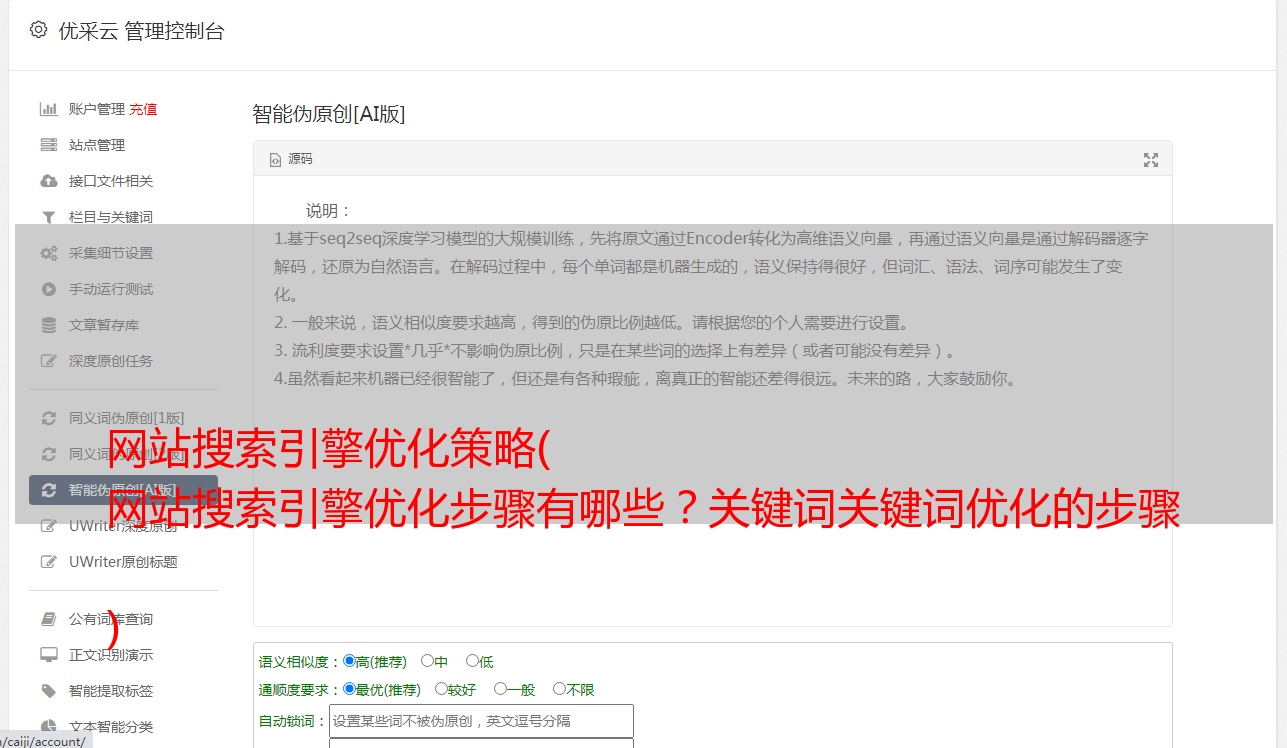
Task: Click the red 充值 link
Action: point(143,109)
